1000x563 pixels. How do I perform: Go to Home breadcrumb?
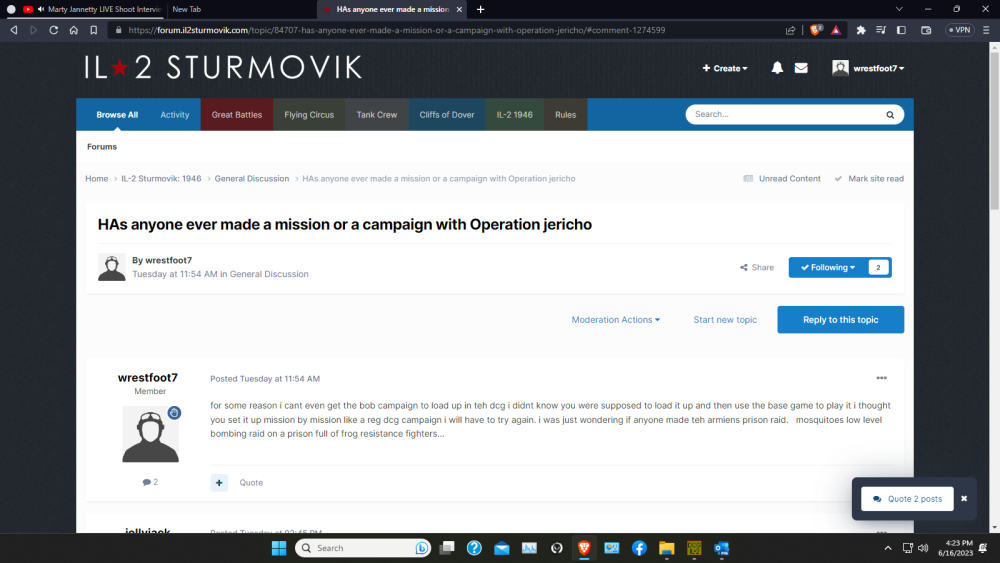click(97, 179)
